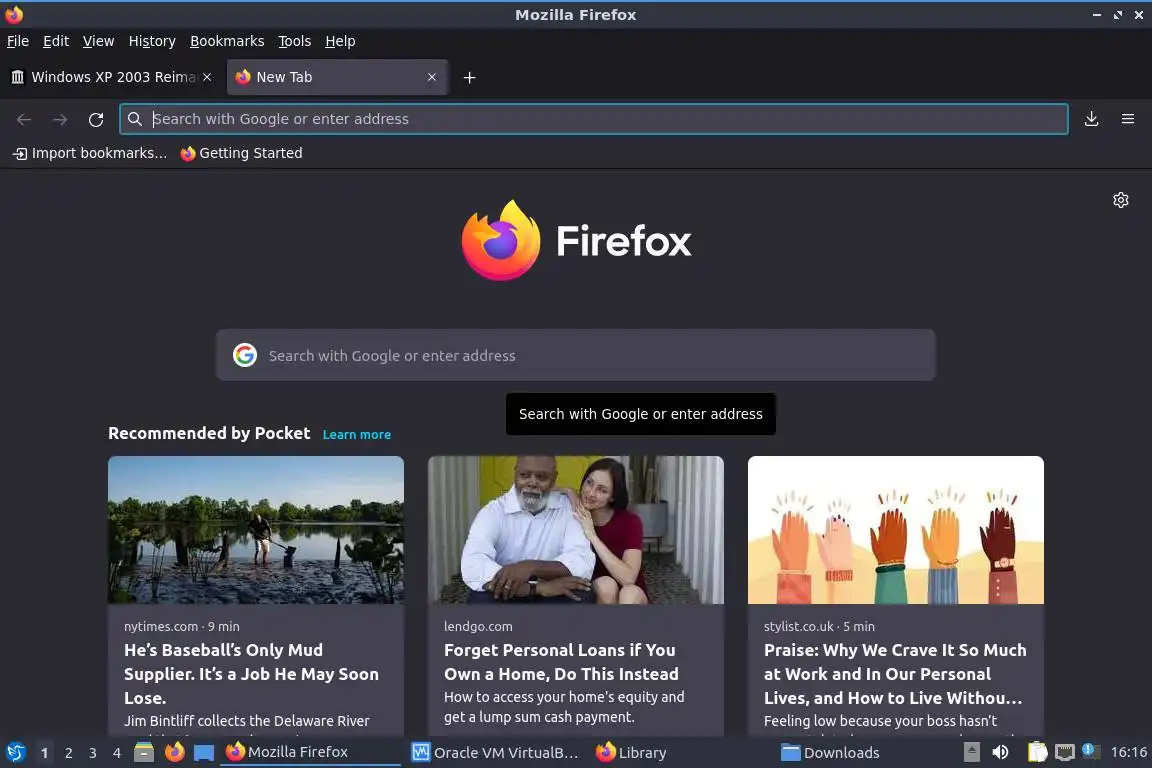Open the lendgo couple image thumbnail
The height and width of the screenshot is (768, 1152).
pos(575,530)
